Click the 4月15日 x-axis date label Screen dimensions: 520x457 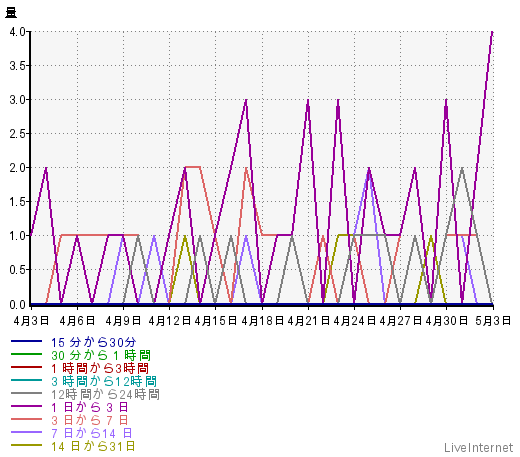(x=215, y=321)
